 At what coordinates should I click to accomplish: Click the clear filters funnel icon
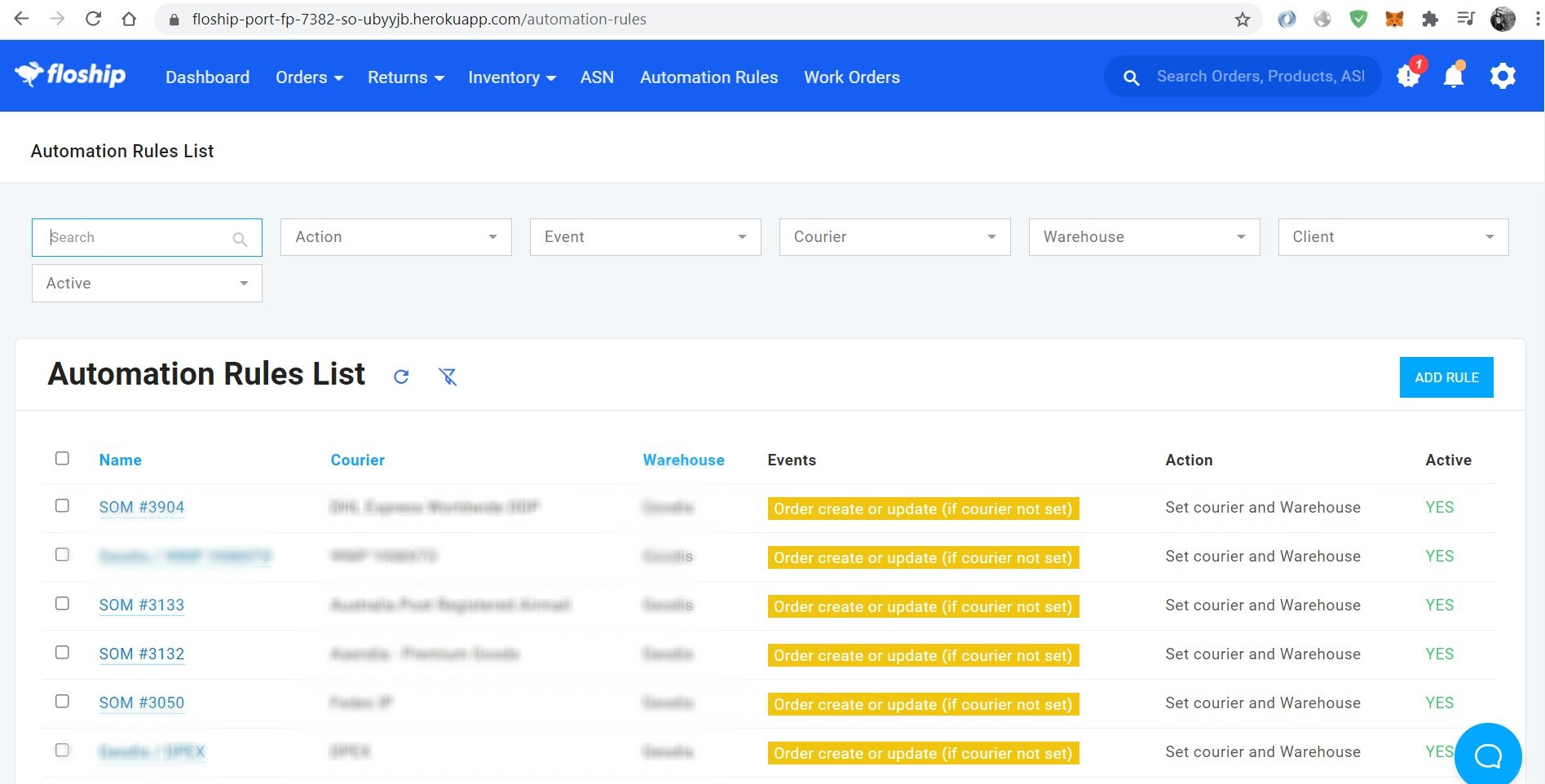coord(448,377)
